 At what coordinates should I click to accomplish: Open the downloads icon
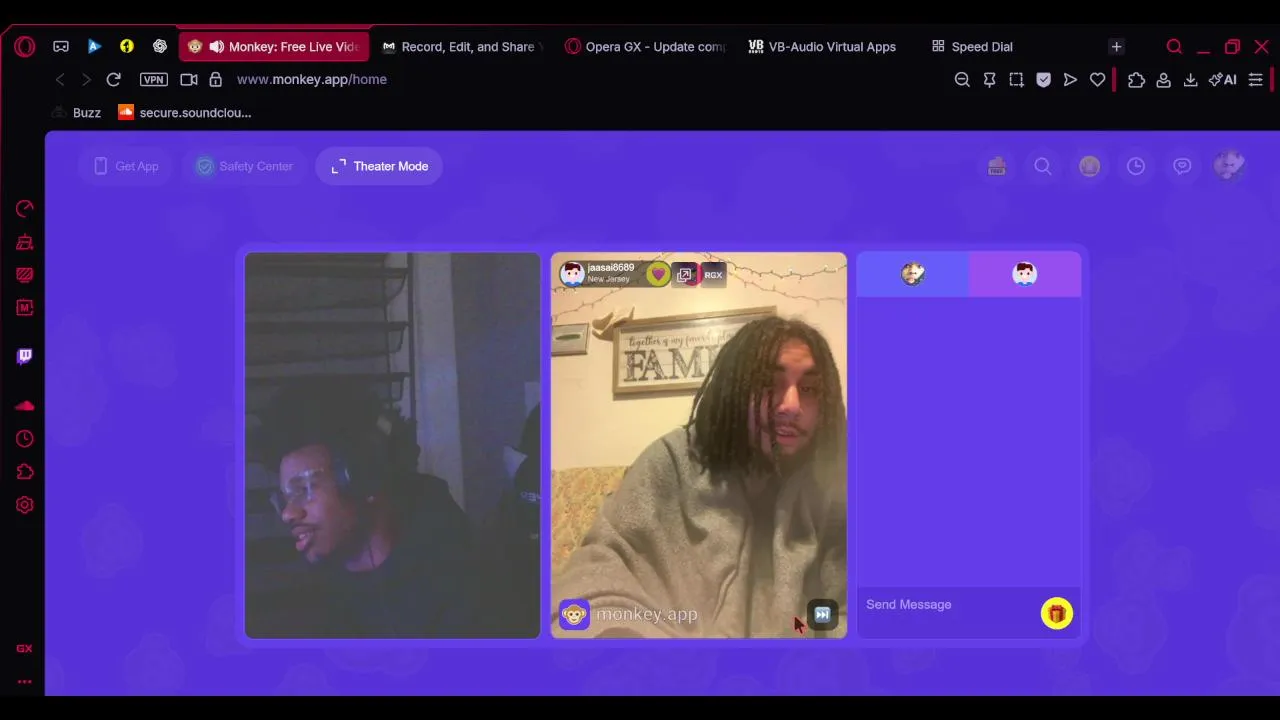[x=1190, y=79]
